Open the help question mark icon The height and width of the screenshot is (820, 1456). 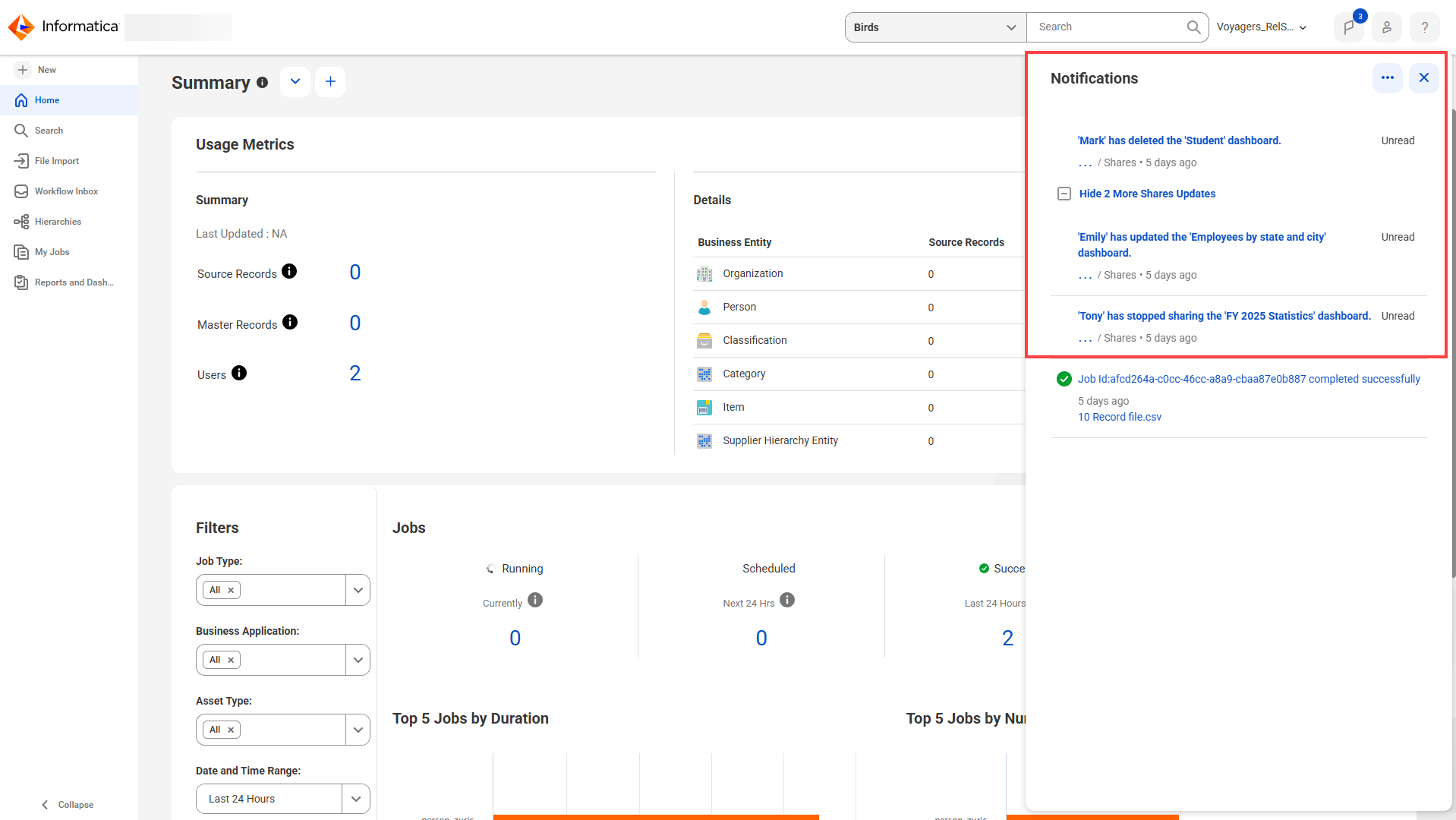[x=1425, y=27]
